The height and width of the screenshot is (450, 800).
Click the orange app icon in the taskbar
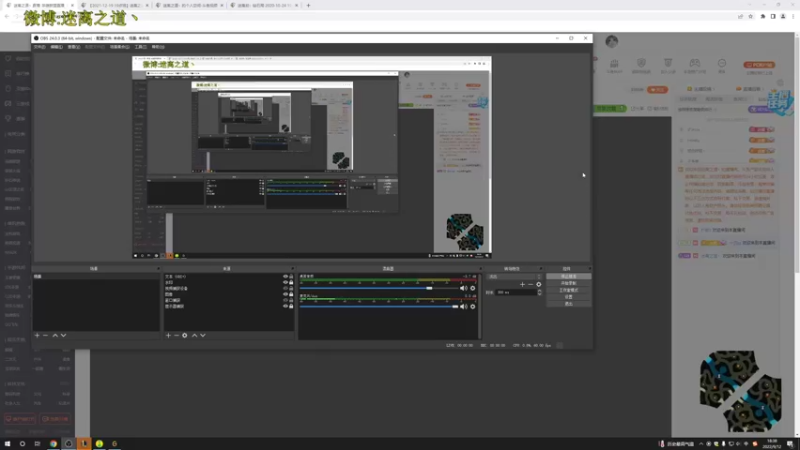tap(84, 444)
